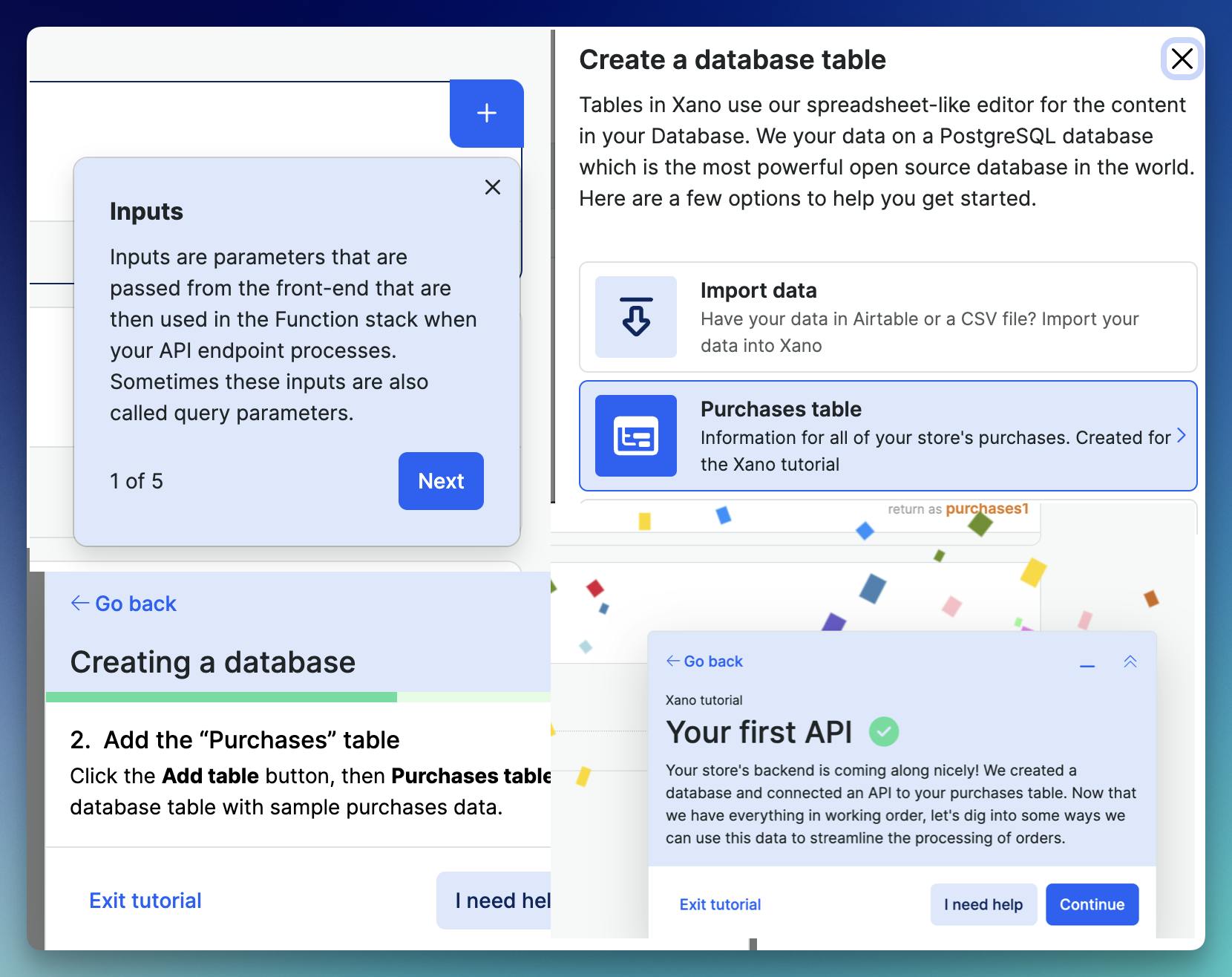
Task: Click the 'Xano tutorial' label
Action: click(704, 700)
